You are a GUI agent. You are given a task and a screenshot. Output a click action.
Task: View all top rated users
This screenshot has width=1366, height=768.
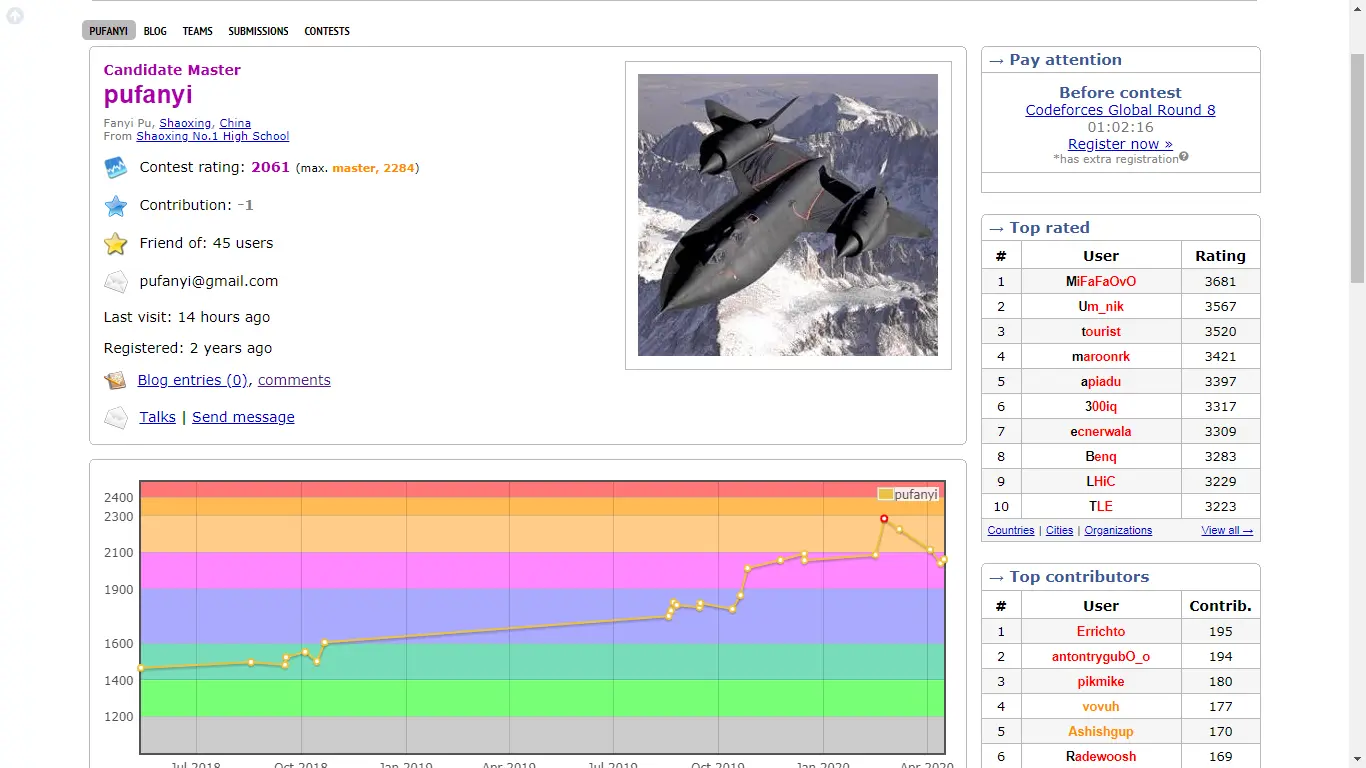[x=1226, y=530]
